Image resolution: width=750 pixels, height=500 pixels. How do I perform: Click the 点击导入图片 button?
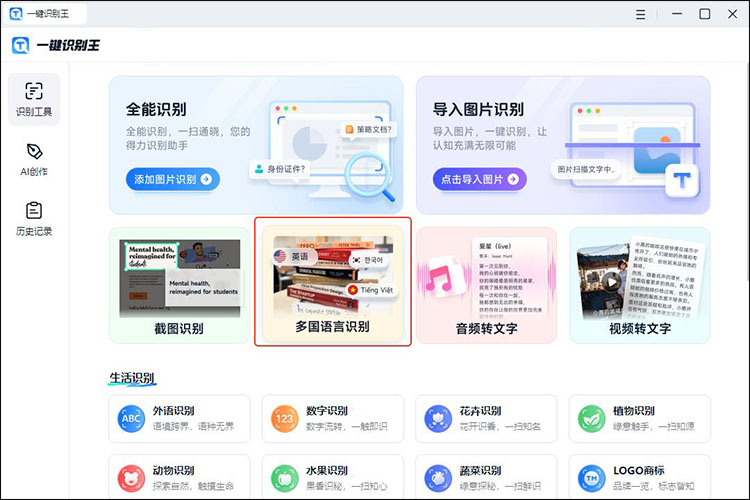479,179
